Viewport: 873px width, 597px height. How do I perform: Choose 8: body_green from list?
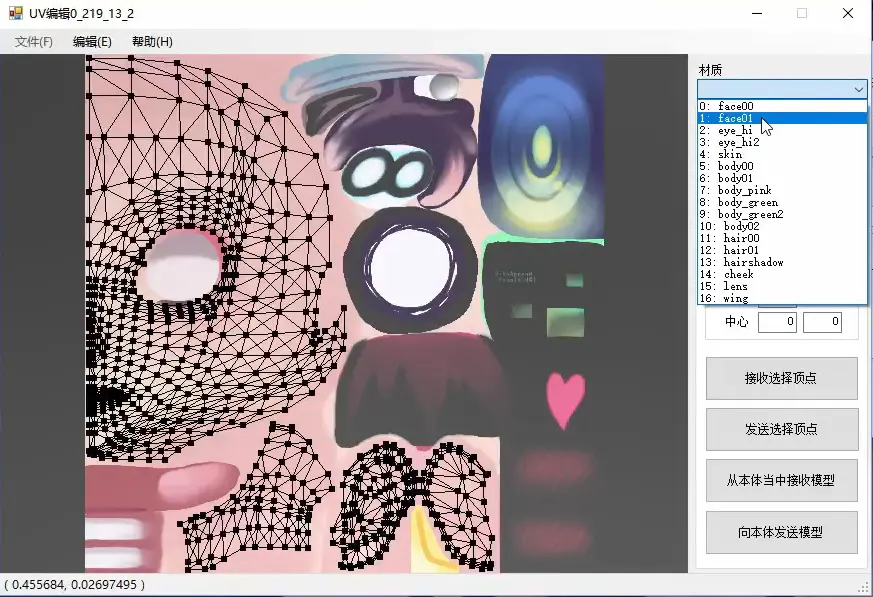(782, 202)
